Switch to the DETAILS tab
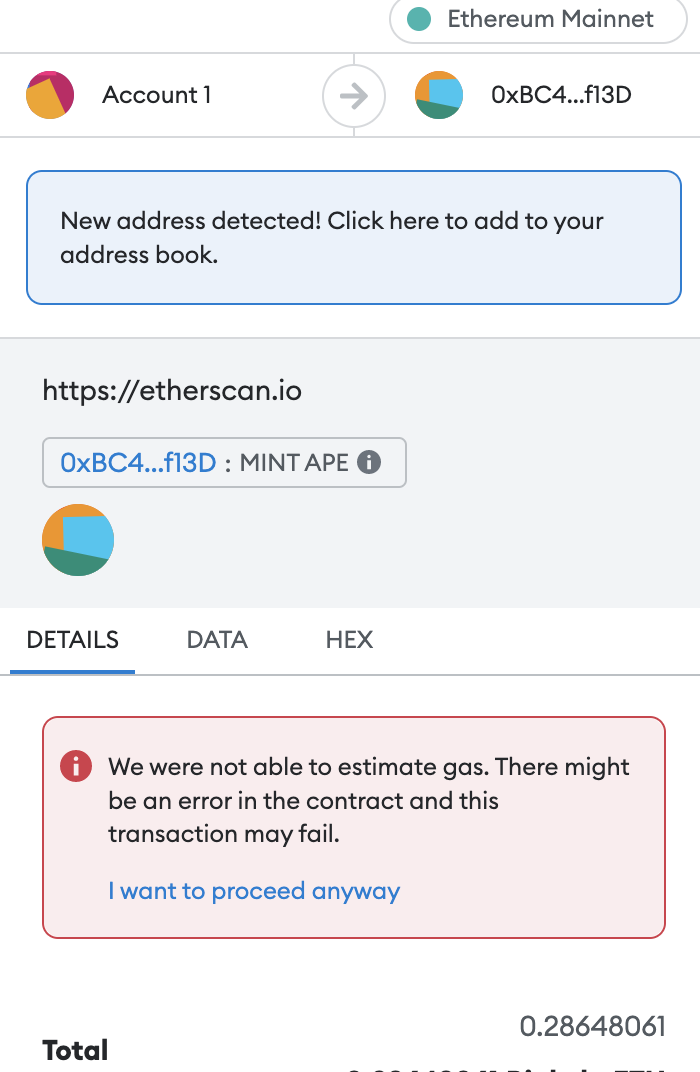The height and width of the screenshot is (1072, 700). tap(72, 640)
